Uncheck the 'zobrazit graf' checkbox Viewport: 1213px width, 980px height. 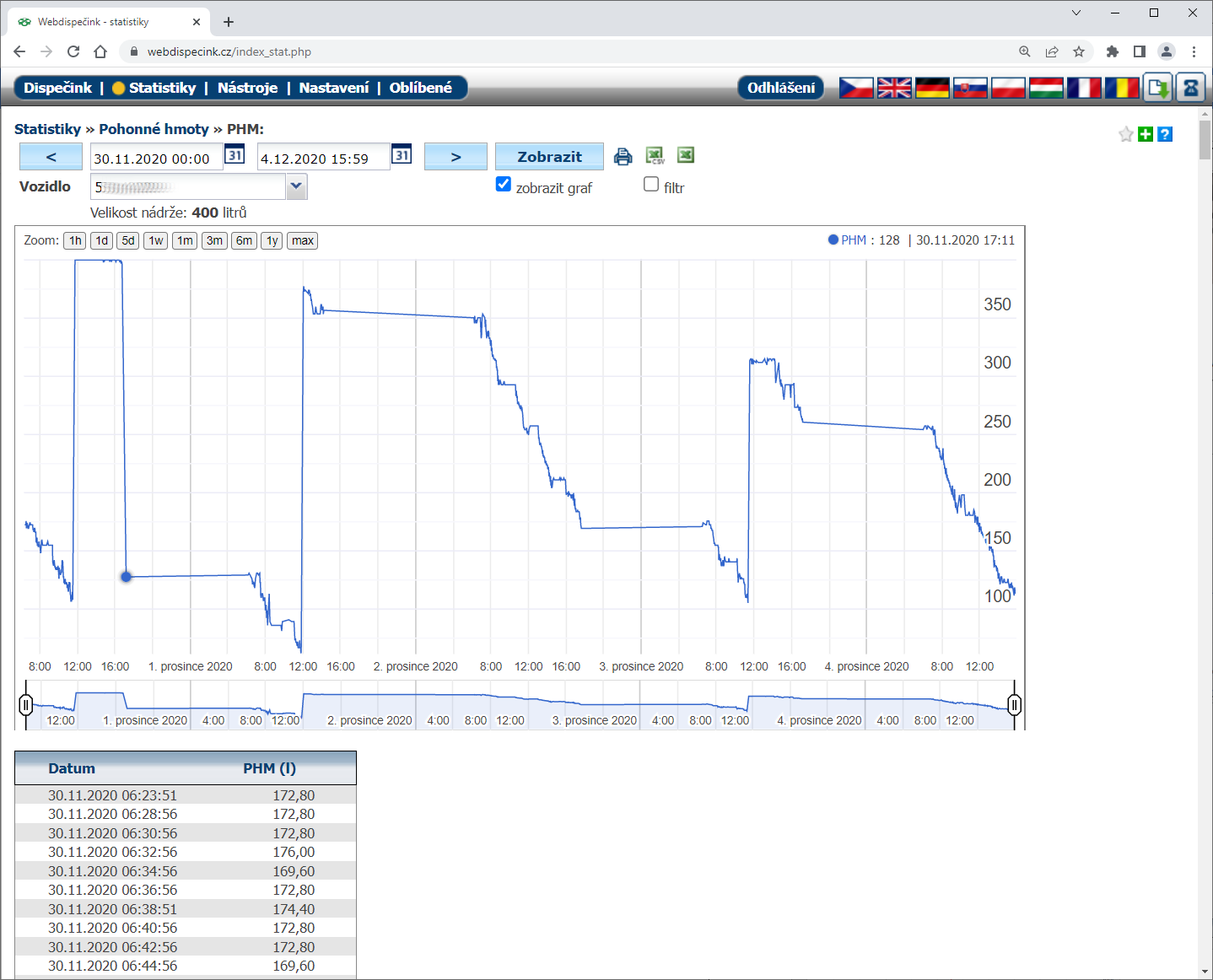click(504, 185)
